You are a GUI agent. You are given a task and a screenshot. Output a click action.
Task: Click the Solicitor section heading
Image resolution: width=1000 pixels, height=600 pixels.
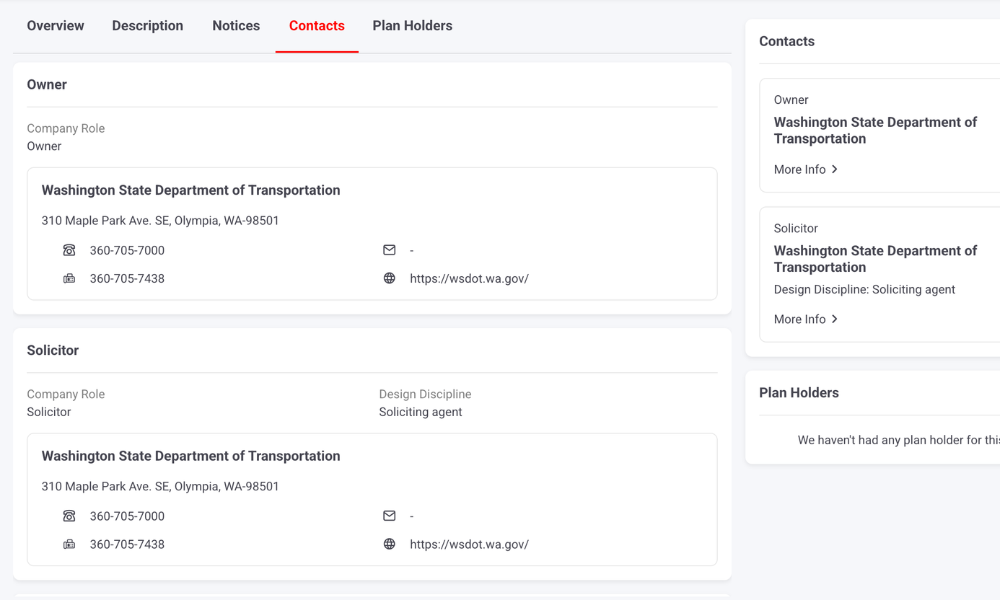[x=52, y=351]
